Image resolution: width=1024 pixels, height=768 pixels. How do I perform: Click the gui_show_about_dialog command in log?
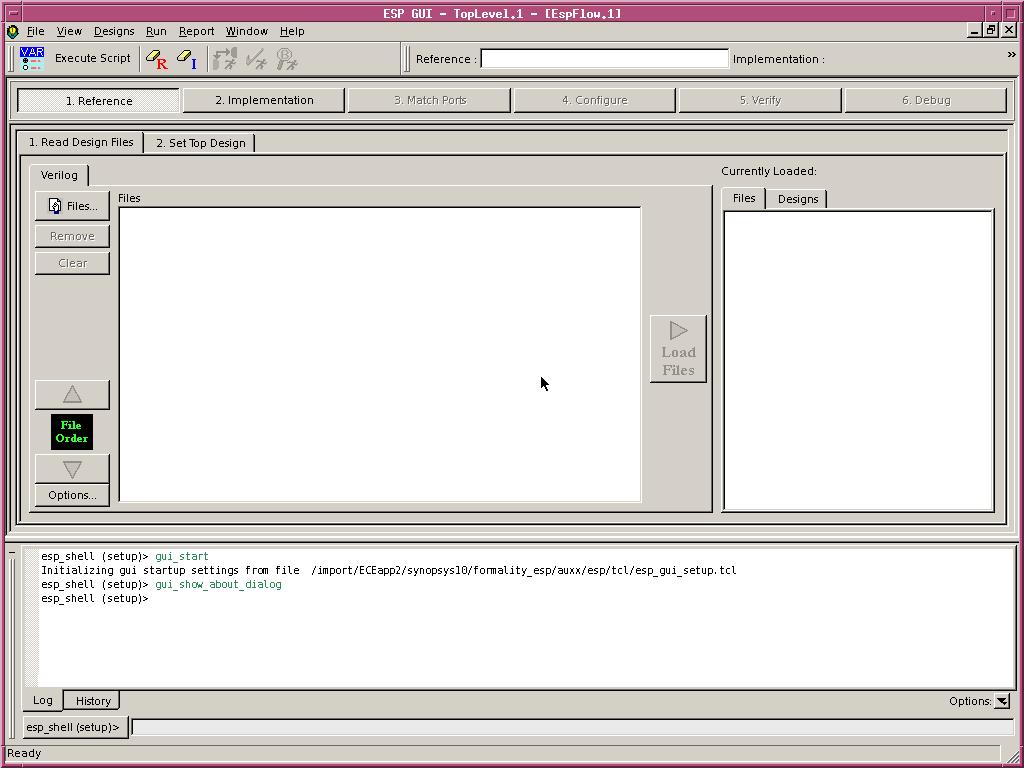(218, 584)
